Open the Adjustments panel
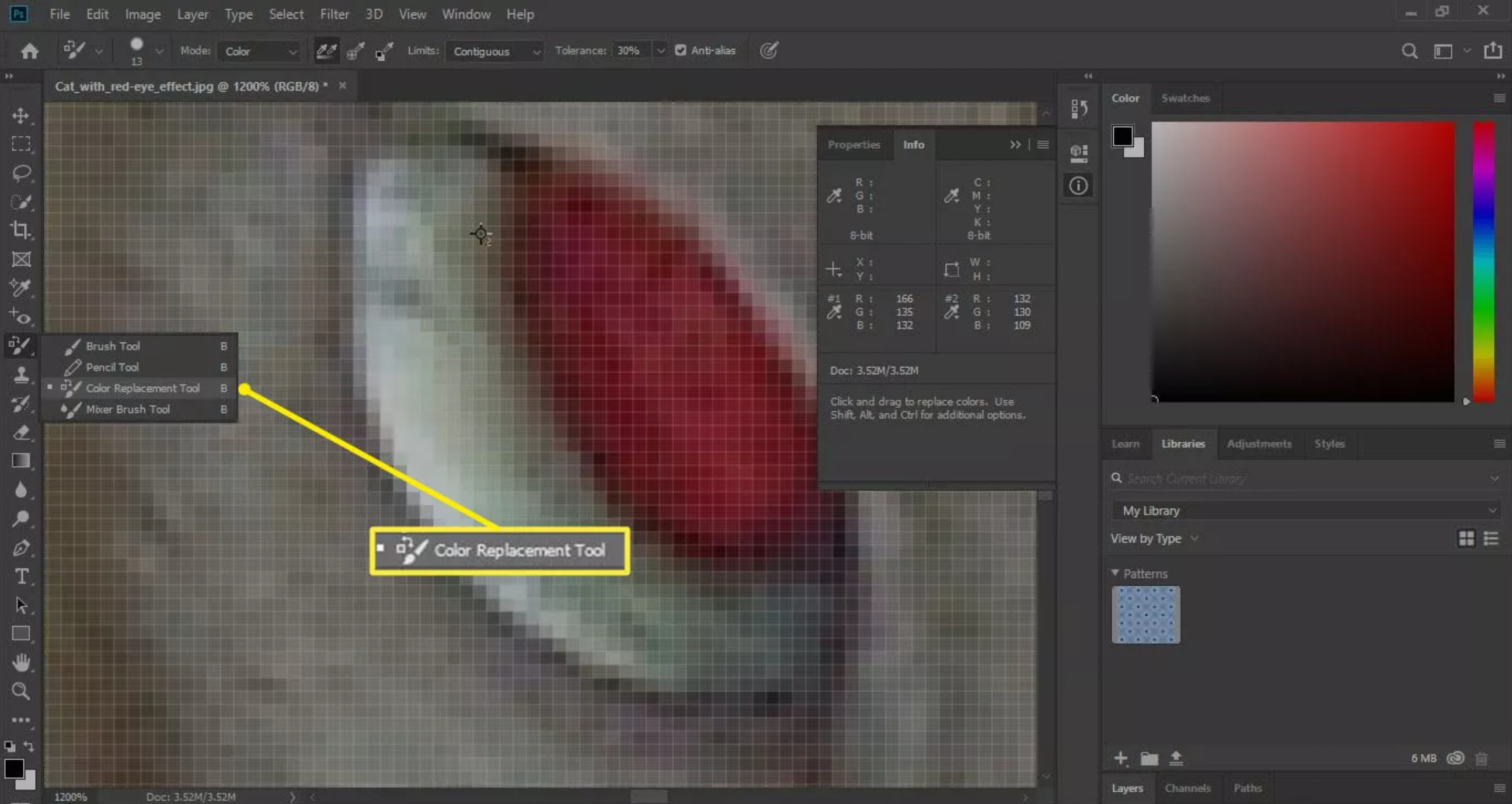The width and height of the screenshot is (1512, 804). coord(1259,444)
